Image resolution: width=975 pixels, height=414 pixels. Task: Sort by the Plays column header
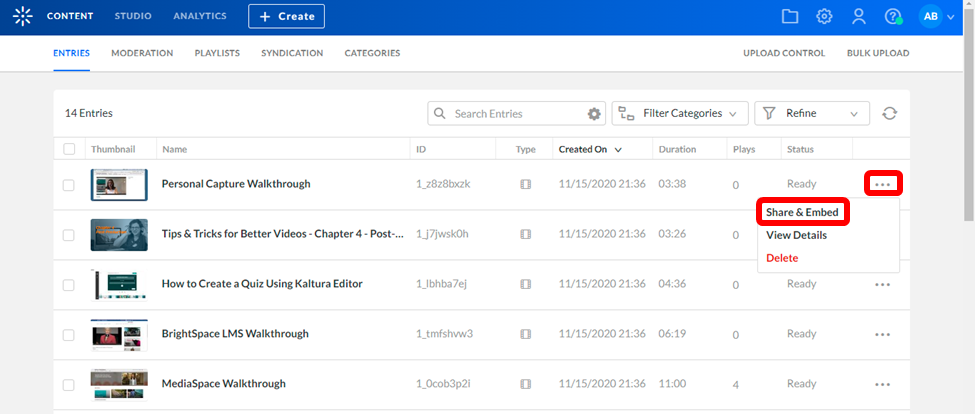pos(742,149)
